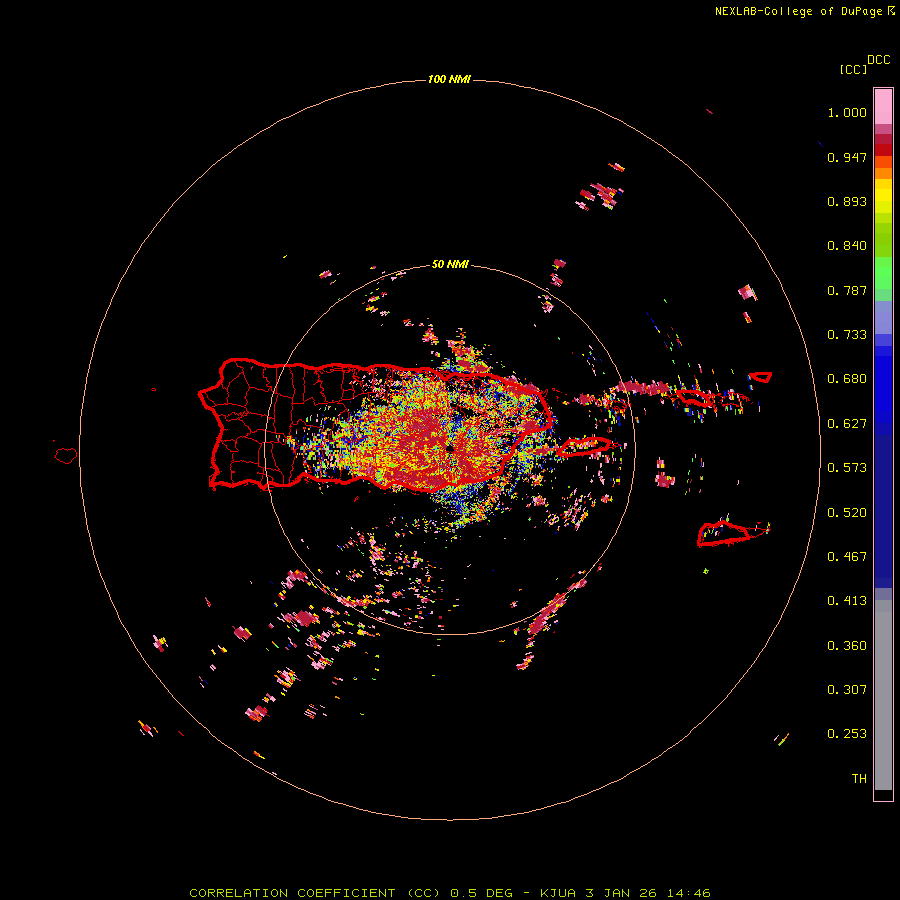
Task: Select the 0.627 scale value
Action: 847,424
